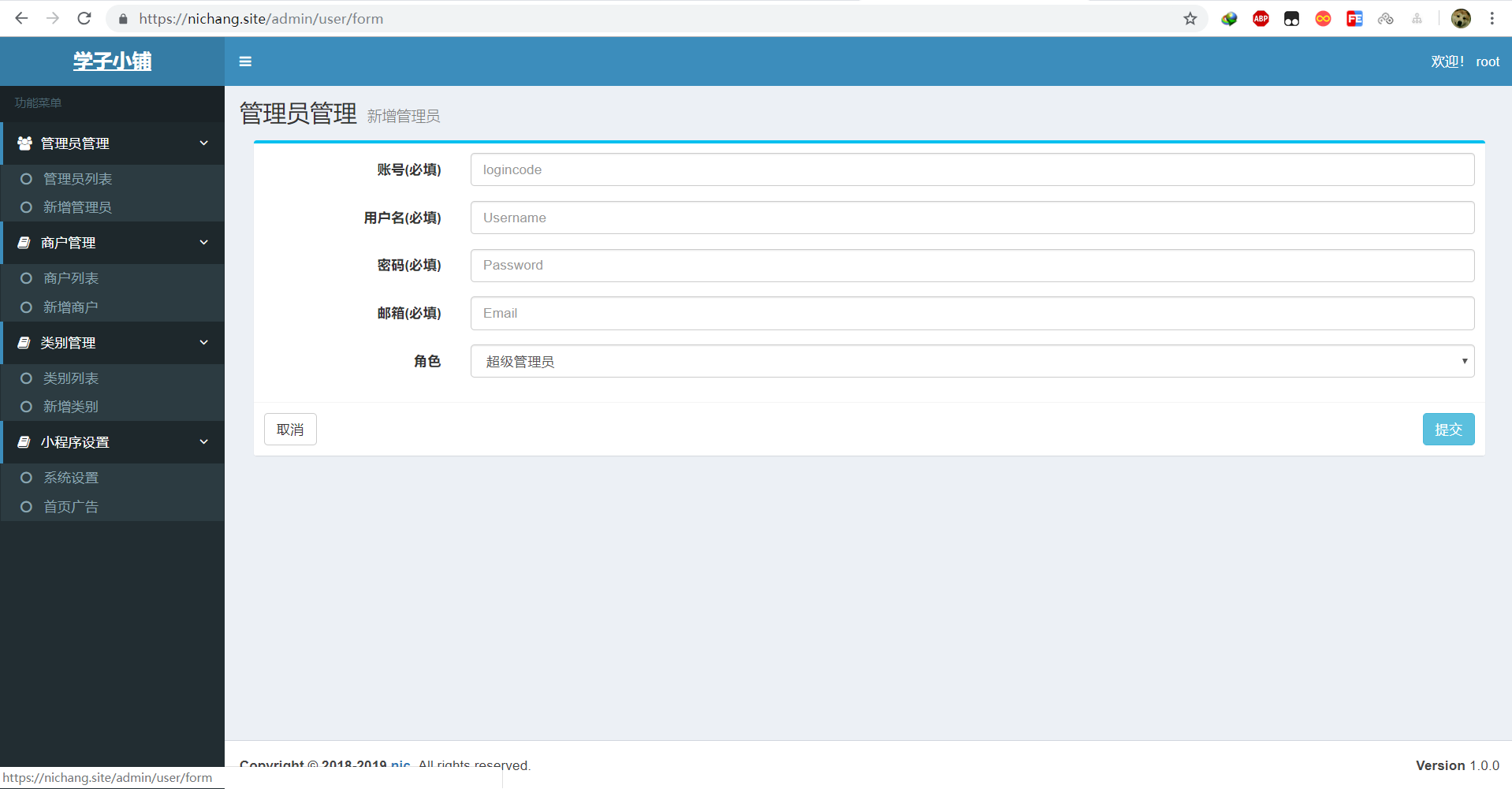
Task: Open the ABP Adblock Plus extension
Action: (x=1261, y=18)
